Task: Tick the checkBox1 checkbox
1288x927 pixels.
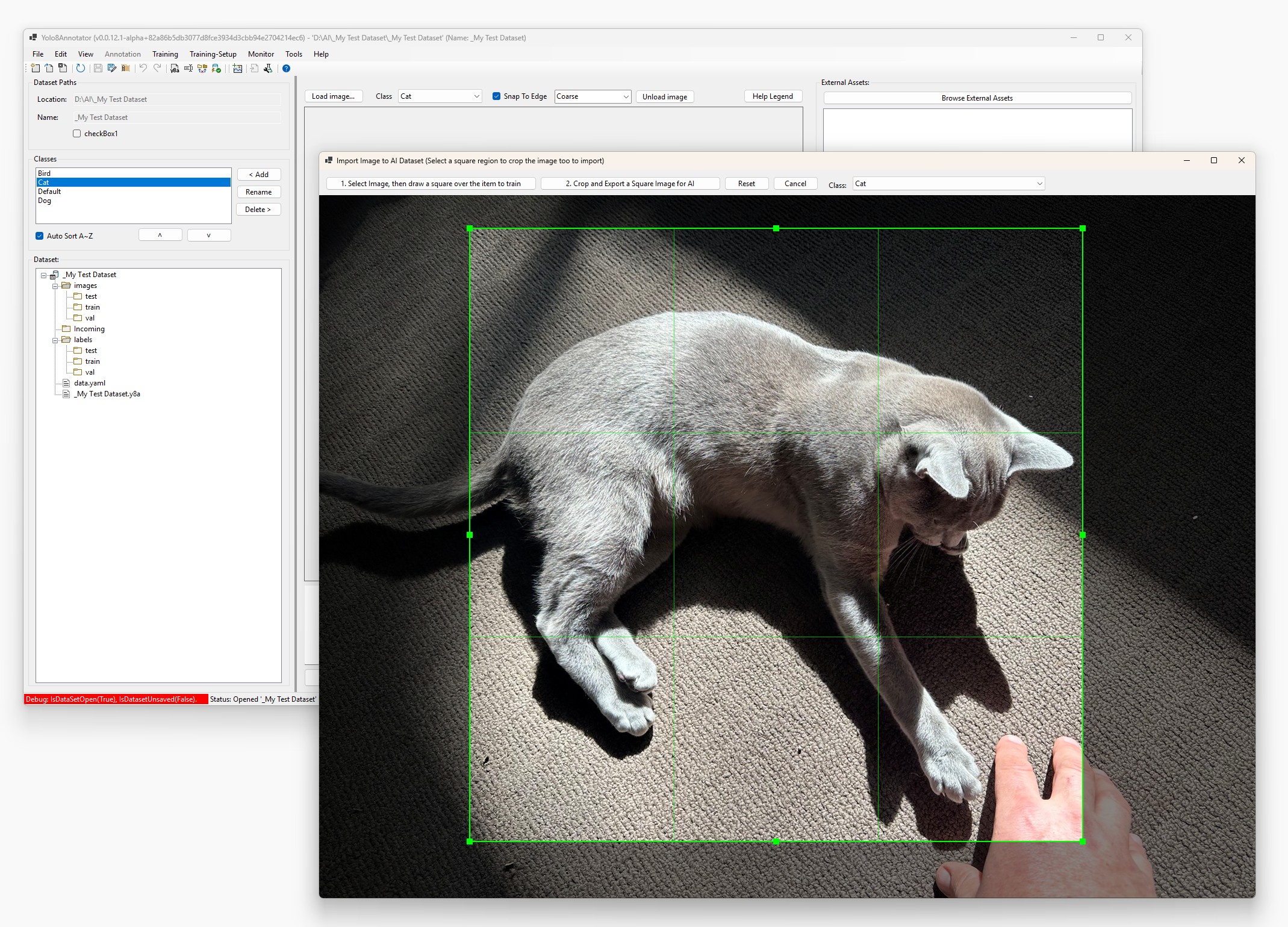Action: coord(77,134)
